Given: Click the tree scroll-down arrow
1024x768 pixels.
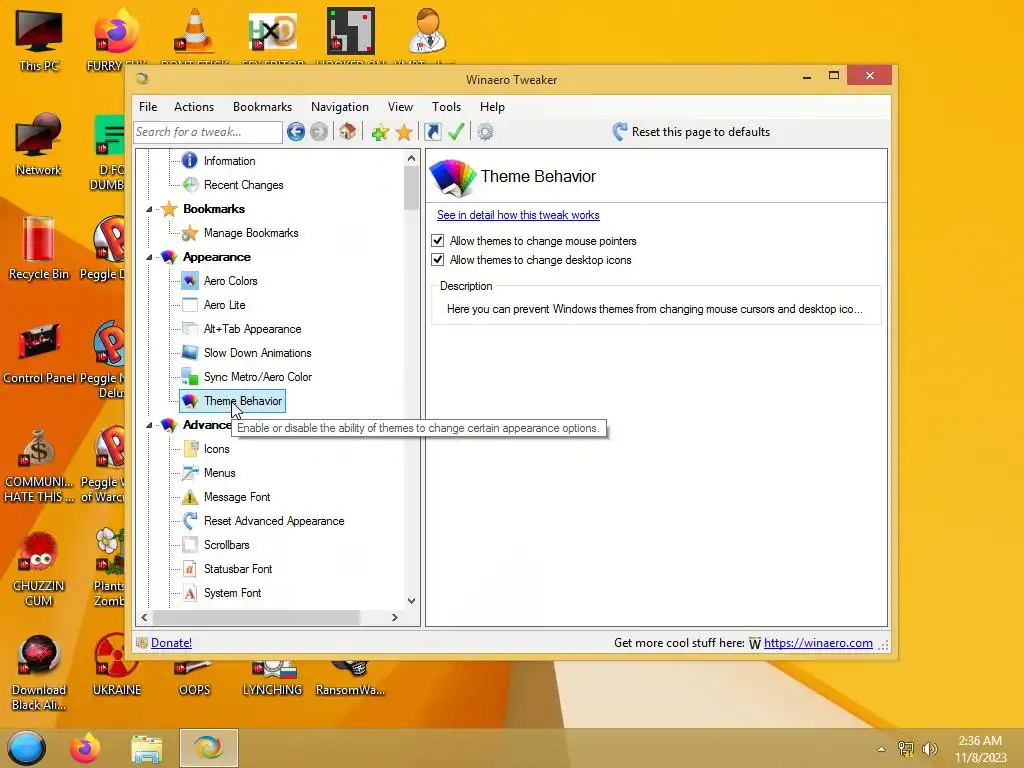Looking at the screenshot, I should pyautogui.click(x=411, y=601).
